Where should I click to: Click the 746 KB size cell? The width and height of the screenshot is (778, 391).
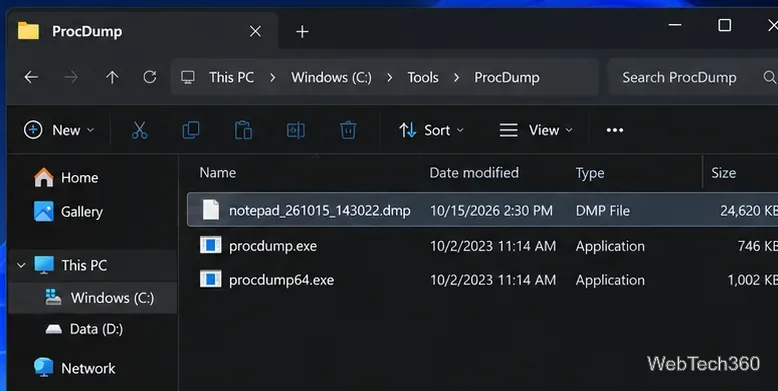click(757, 246)
